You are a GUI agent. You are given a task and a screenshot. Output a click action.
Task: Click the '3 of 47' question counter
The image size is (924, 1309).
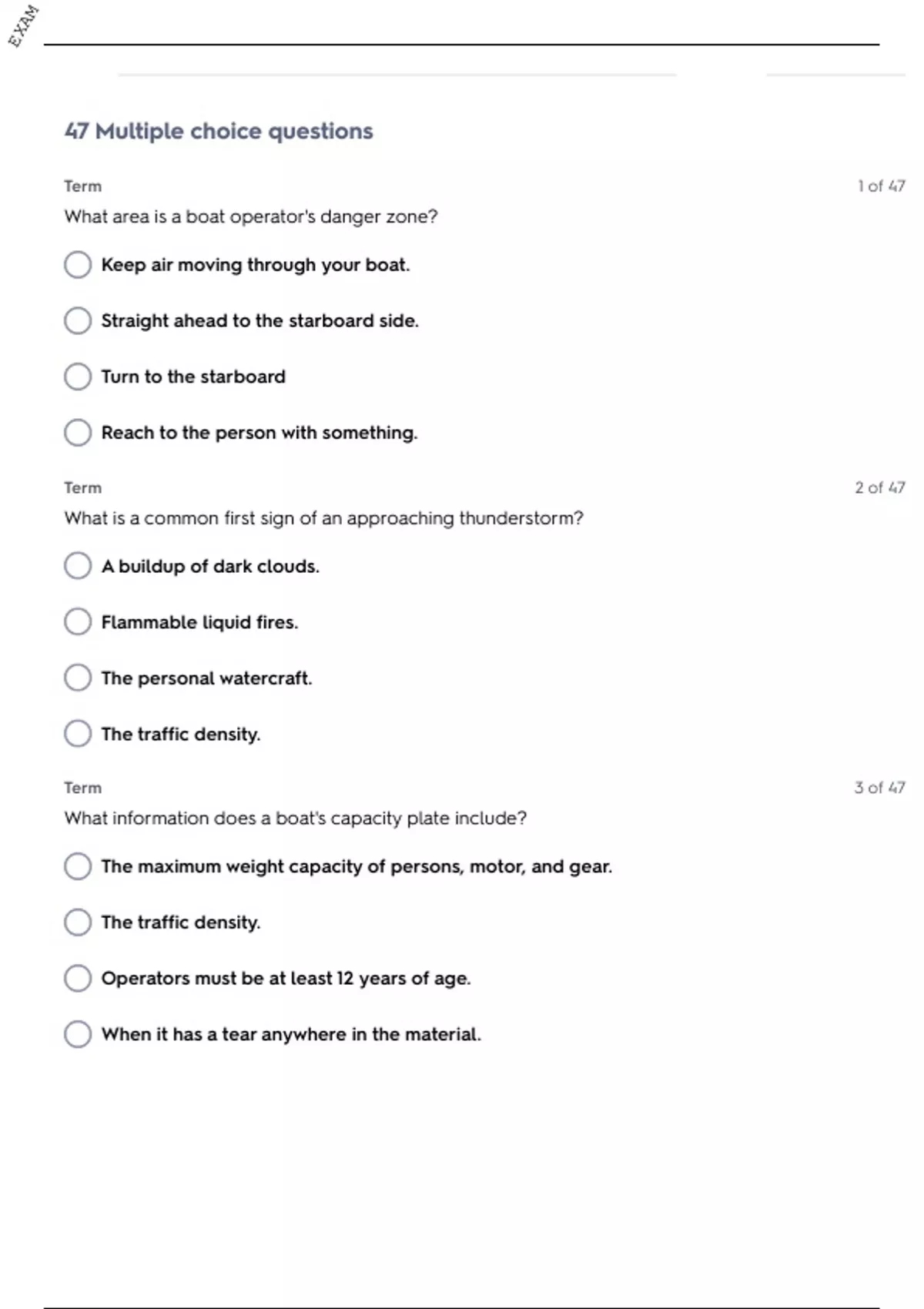point(879,788)
